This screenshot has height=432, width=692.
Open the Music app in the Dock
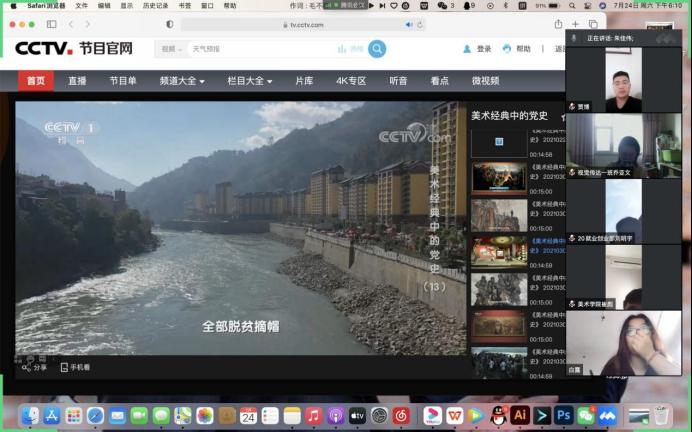313,416
